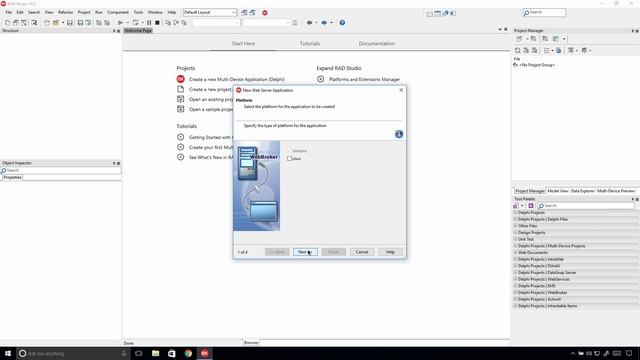Click the purple Tool Palette icon beside search
Screen dimensions: 640x360
(531, 206)
